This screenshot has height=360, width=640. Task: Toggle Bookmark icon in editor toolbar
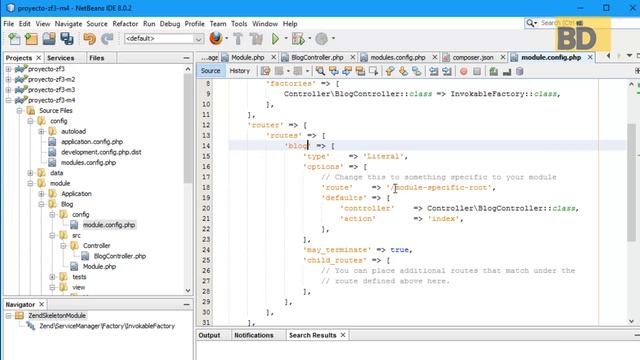[x=416, y=71]
